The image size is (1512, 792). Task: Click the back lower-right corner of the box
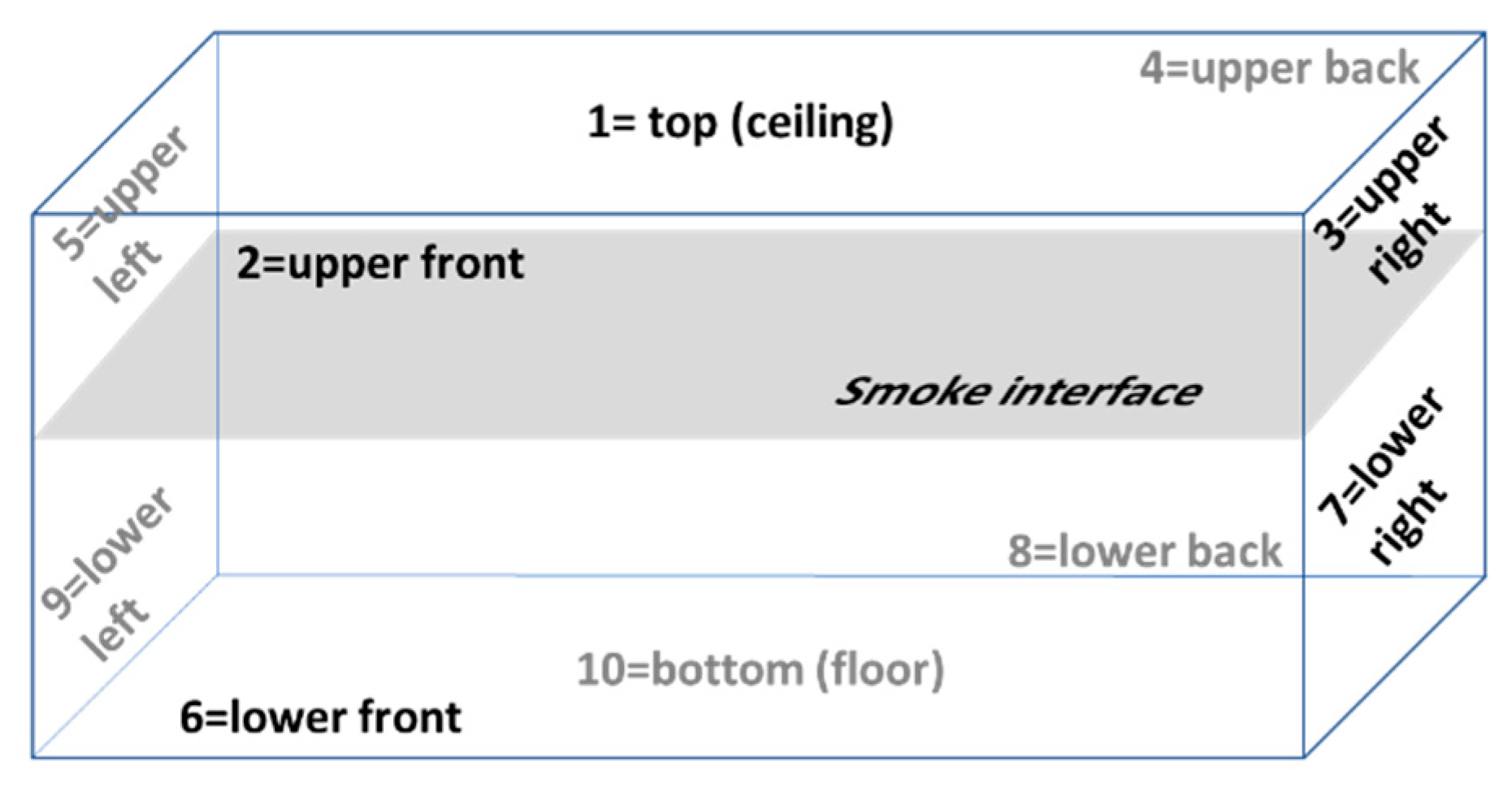(1484, 577)
